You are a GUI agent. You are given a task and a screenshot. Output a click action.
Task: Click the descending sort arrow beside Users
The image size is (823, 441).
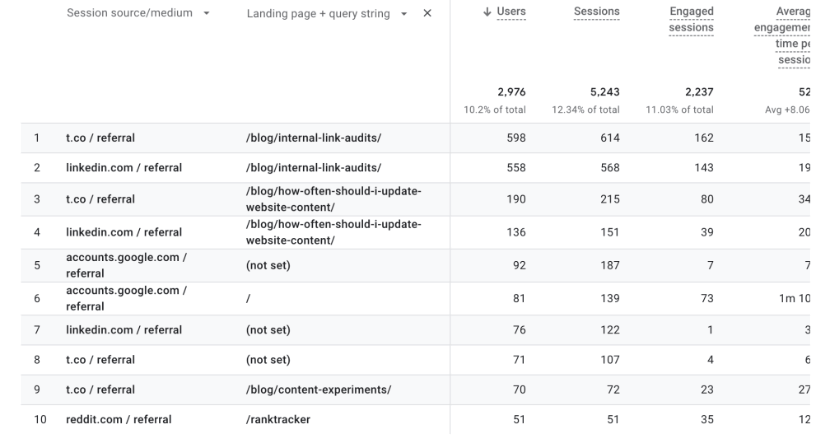(487, 12)
